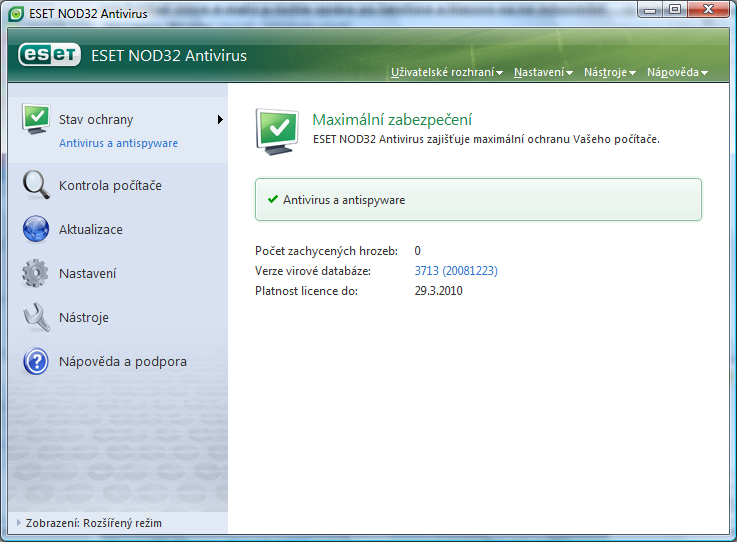Click description text about maximální ochranu

(x=486, y=139)
